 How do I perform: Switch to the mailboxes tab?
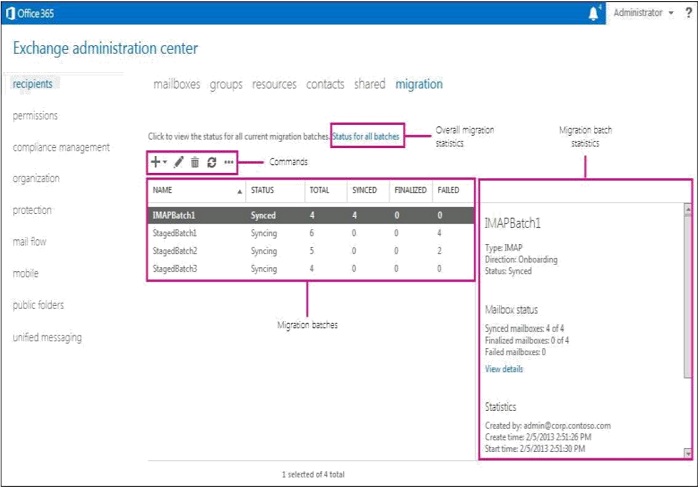(177, 84)
